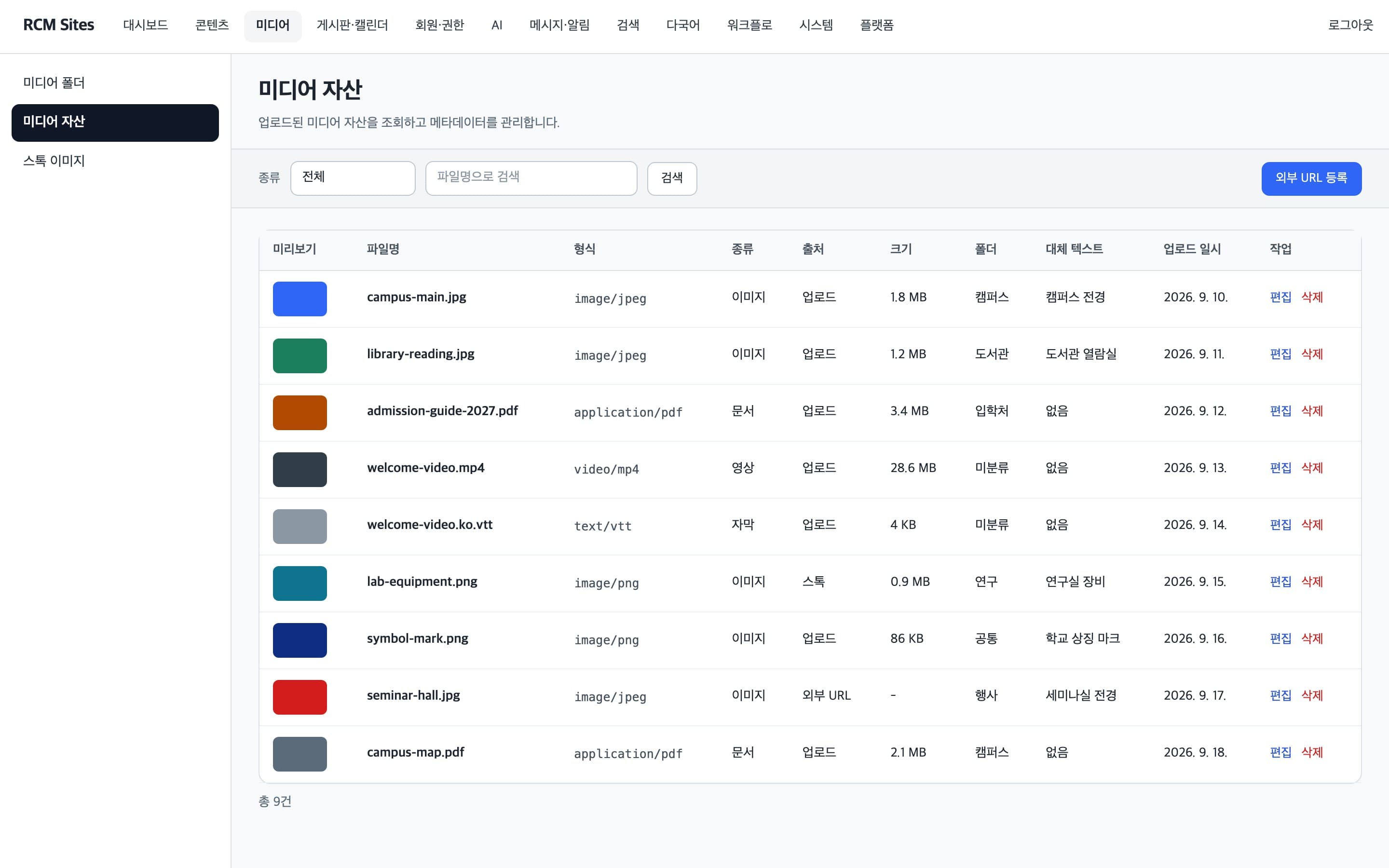This screenshot has width=1389, height=868.
Task: Click the library-reading.jpg green thumbnail
Action: pyautogui.click(x=300, y=355)
